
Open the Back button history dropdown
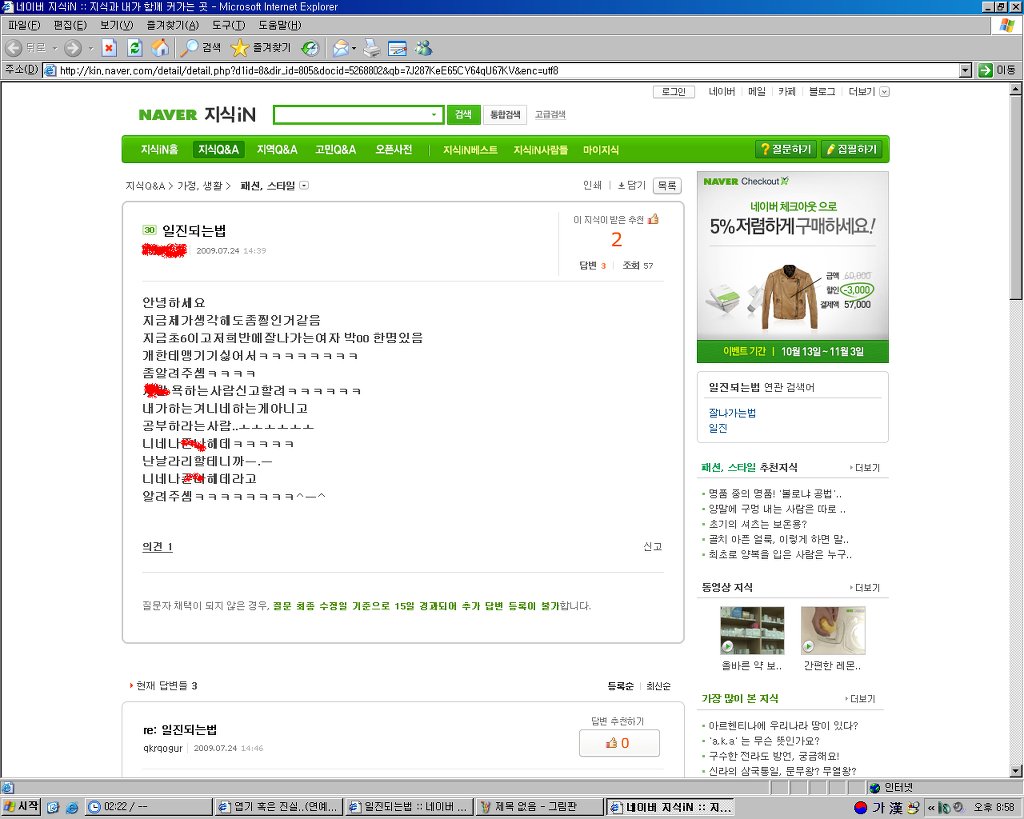56,48
